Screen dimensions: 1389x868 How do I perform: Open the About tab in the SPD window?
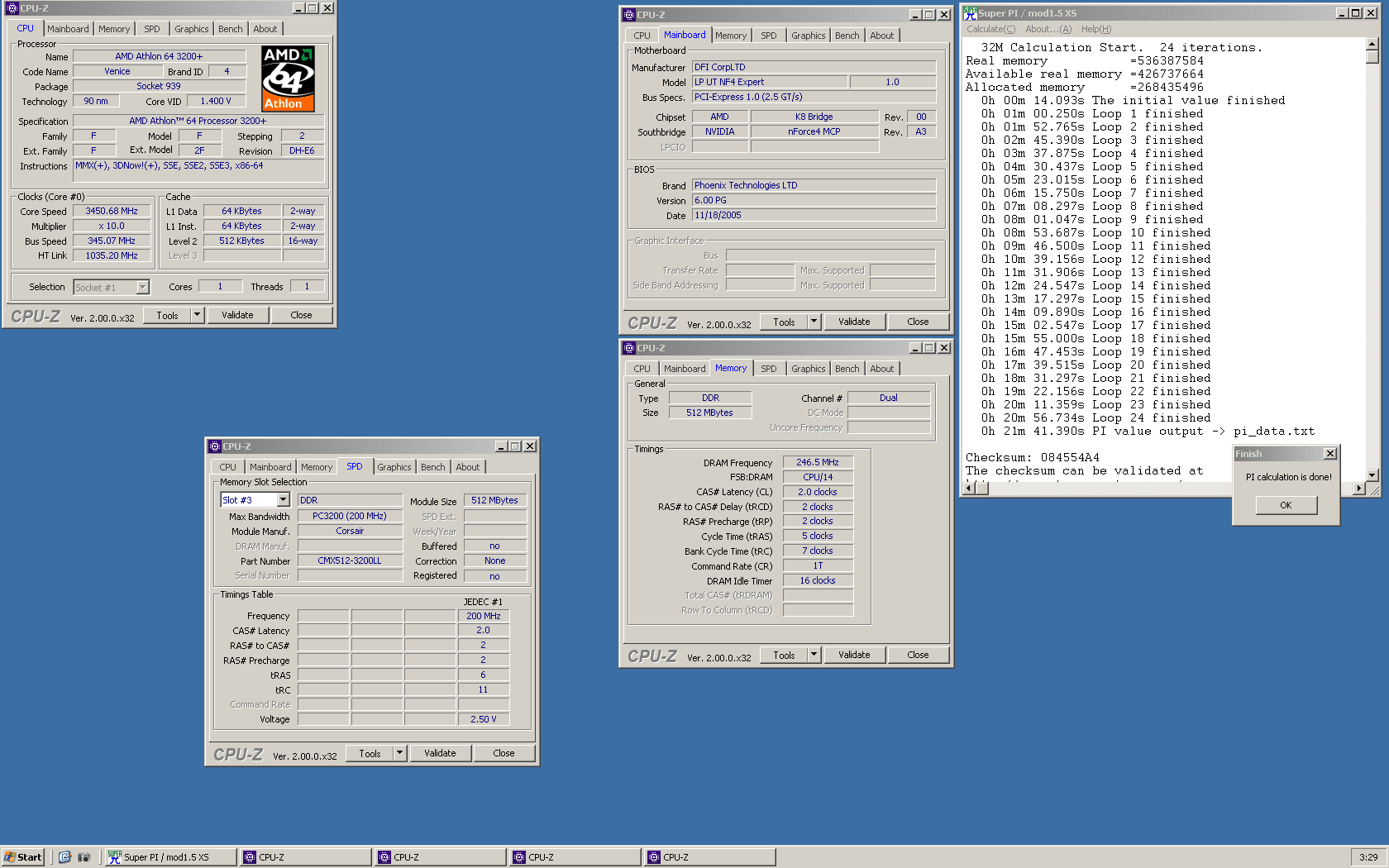[x=468, y=467]
